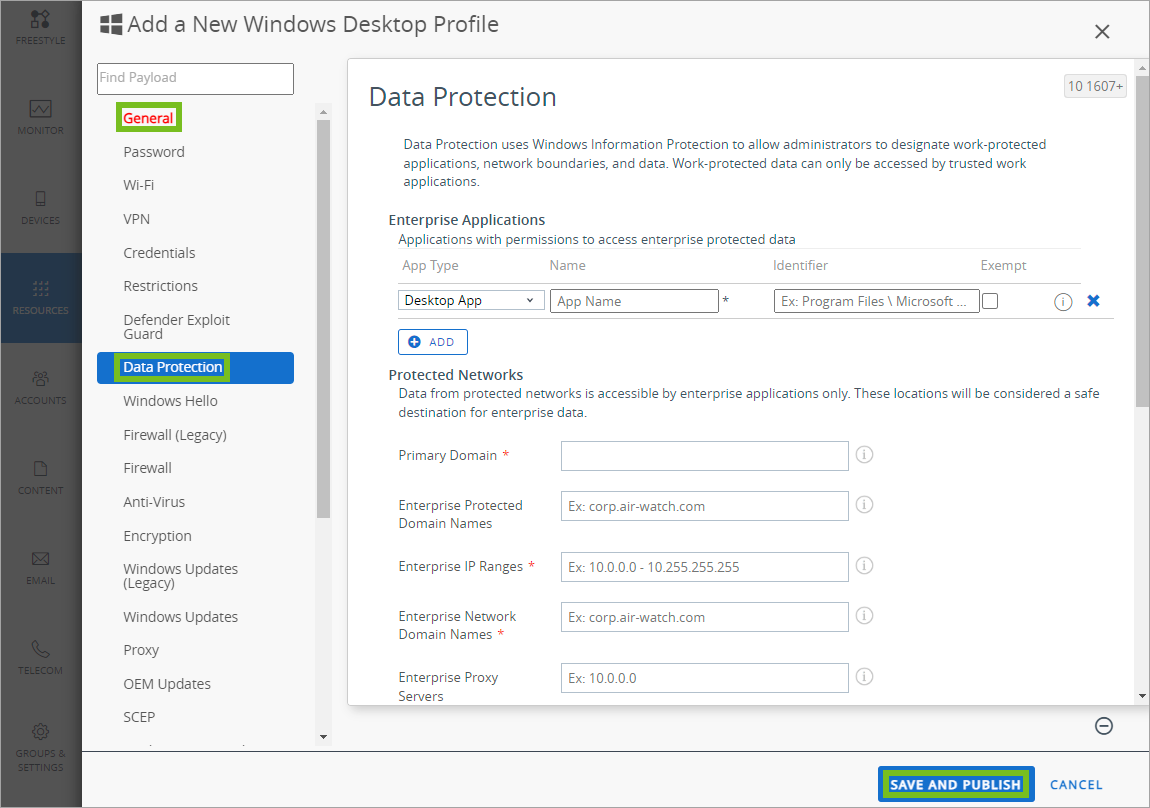The width and height of the screenshot is (1150, 808).
Task: Open the Desktop App type dropdown
Action: click(x=471, y=301)
